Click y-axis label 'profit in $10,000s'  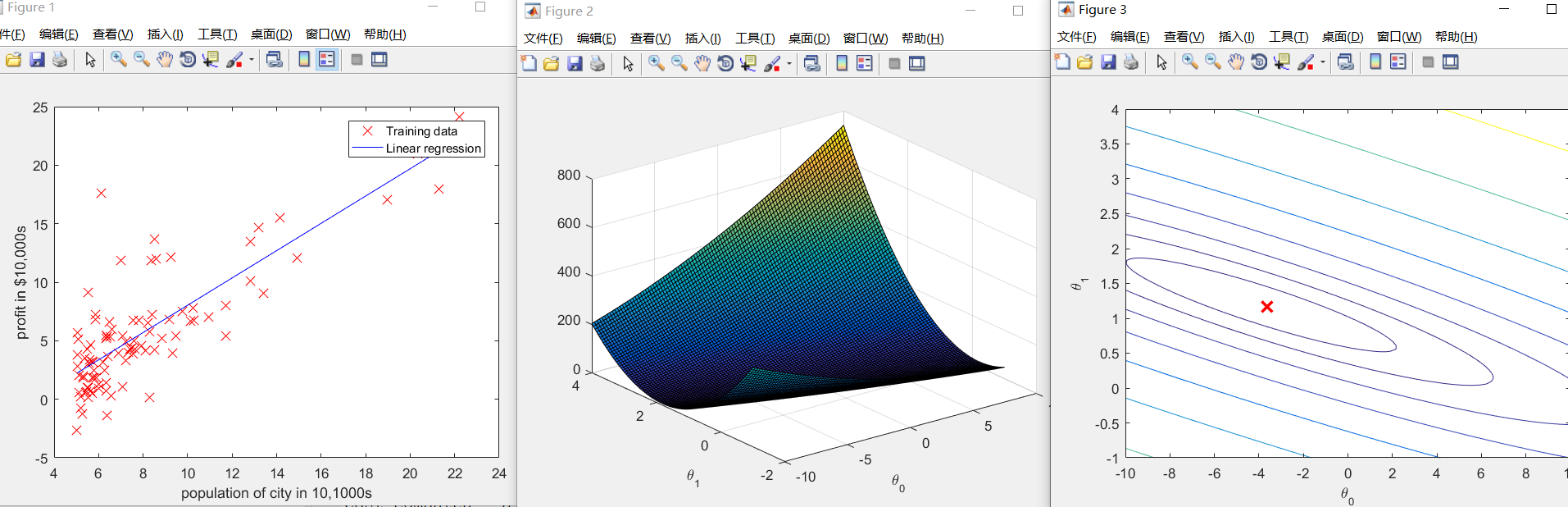(x=21, y=282)
